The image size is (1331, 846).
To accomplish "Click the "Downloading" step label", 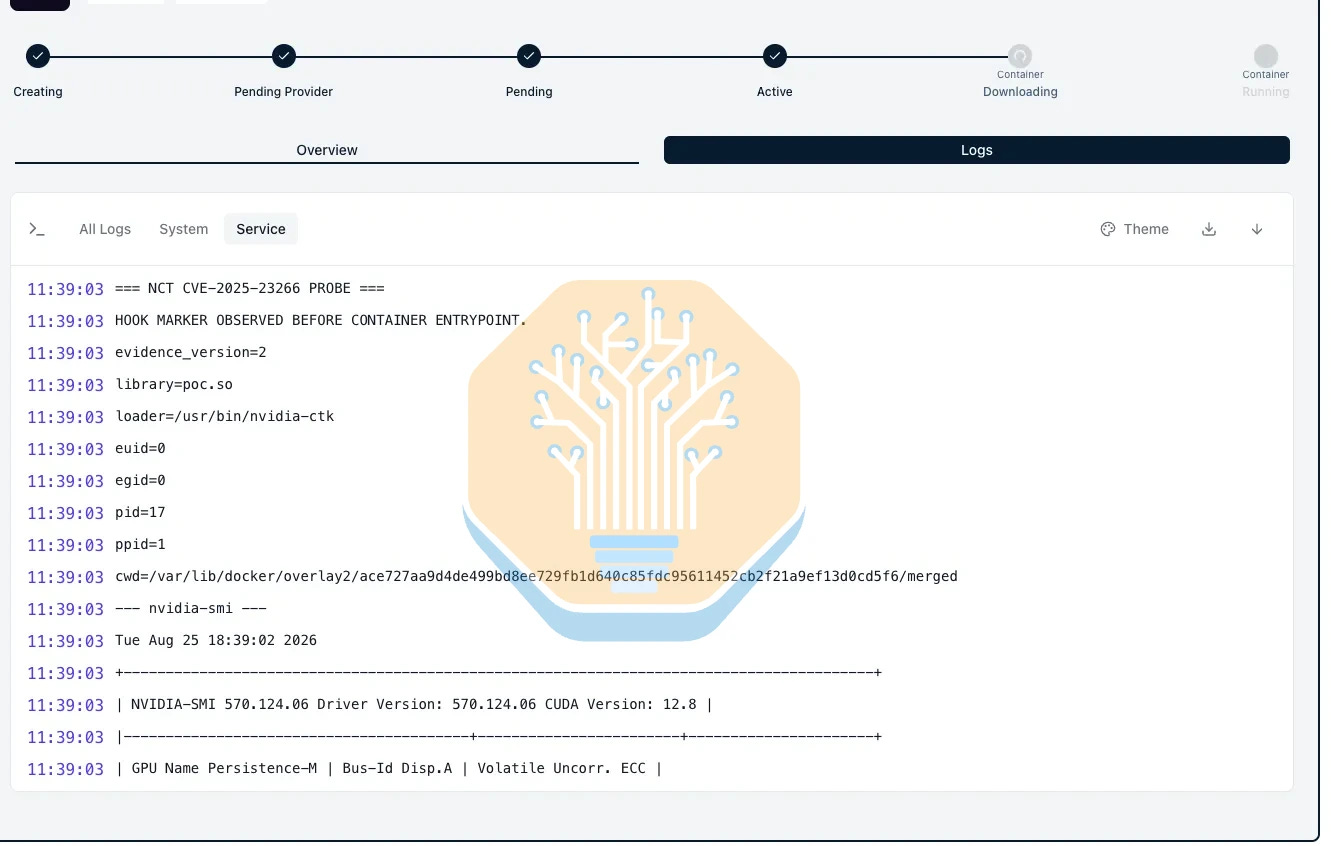I will click(1020, 92).
